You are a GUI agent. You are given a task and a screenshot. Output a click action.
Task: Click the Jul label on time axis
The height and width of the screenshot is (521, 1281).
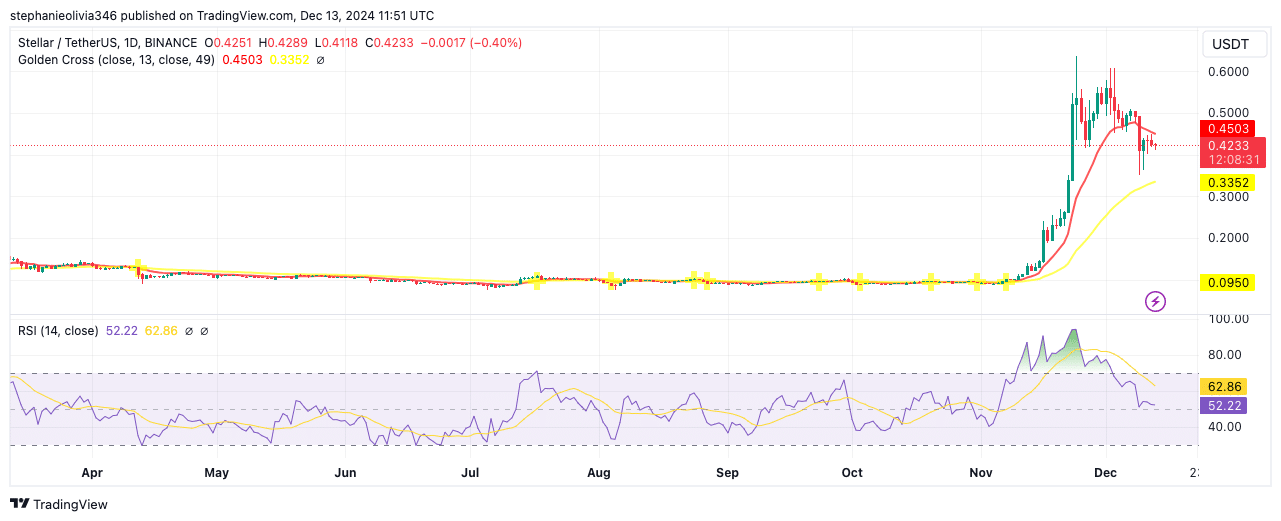click(x=470, y=472)
